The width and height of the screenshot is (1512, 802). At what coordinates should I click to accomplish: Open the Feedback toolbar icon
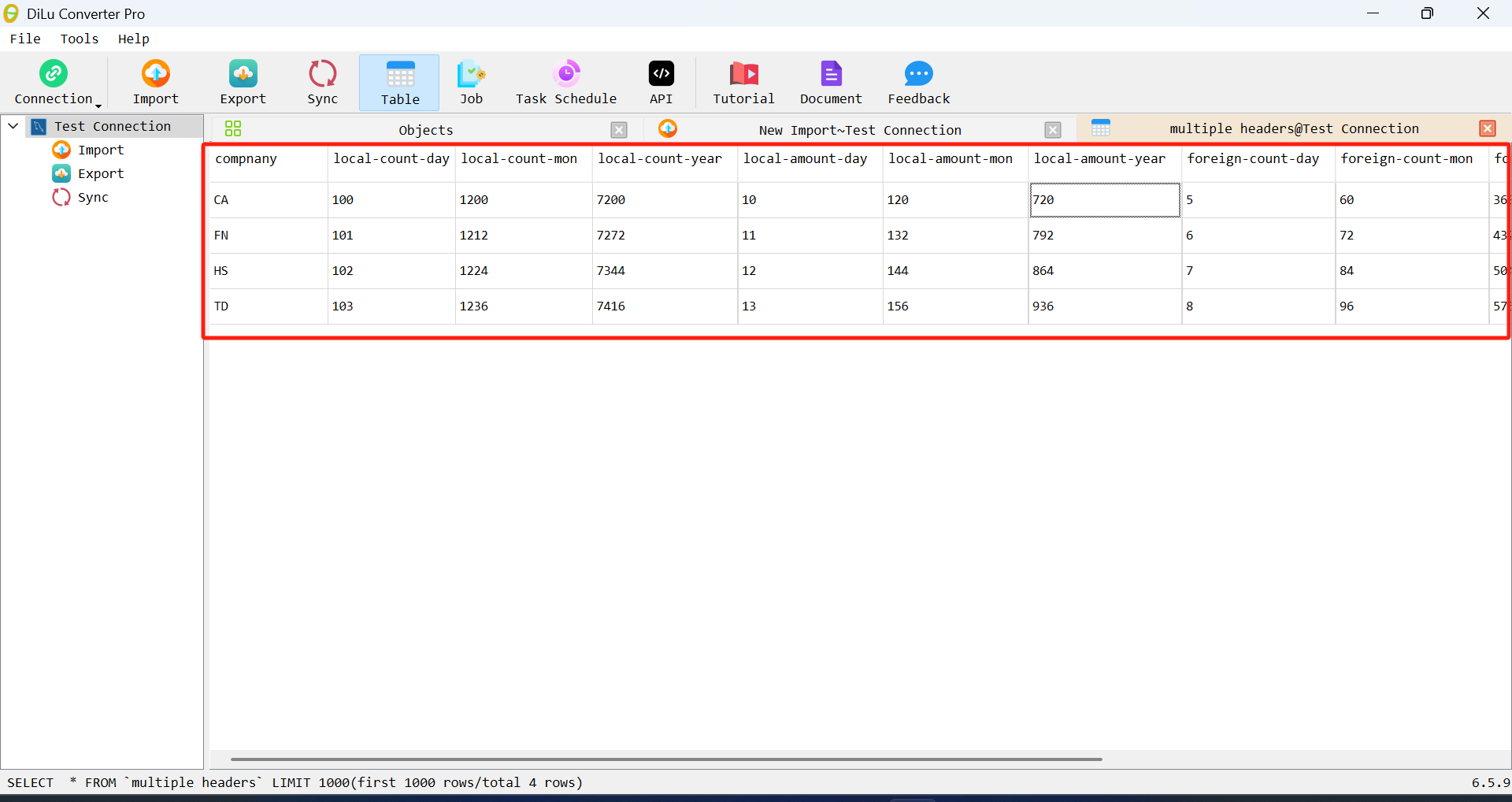pyautogui.click(x=919, y=82)
